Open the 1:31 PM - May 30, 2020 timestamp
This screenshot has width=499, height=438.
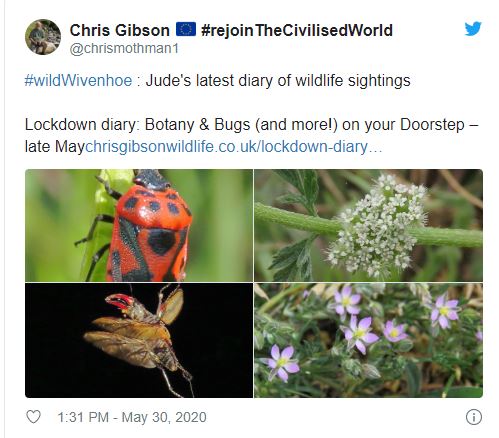coord(132,417)
